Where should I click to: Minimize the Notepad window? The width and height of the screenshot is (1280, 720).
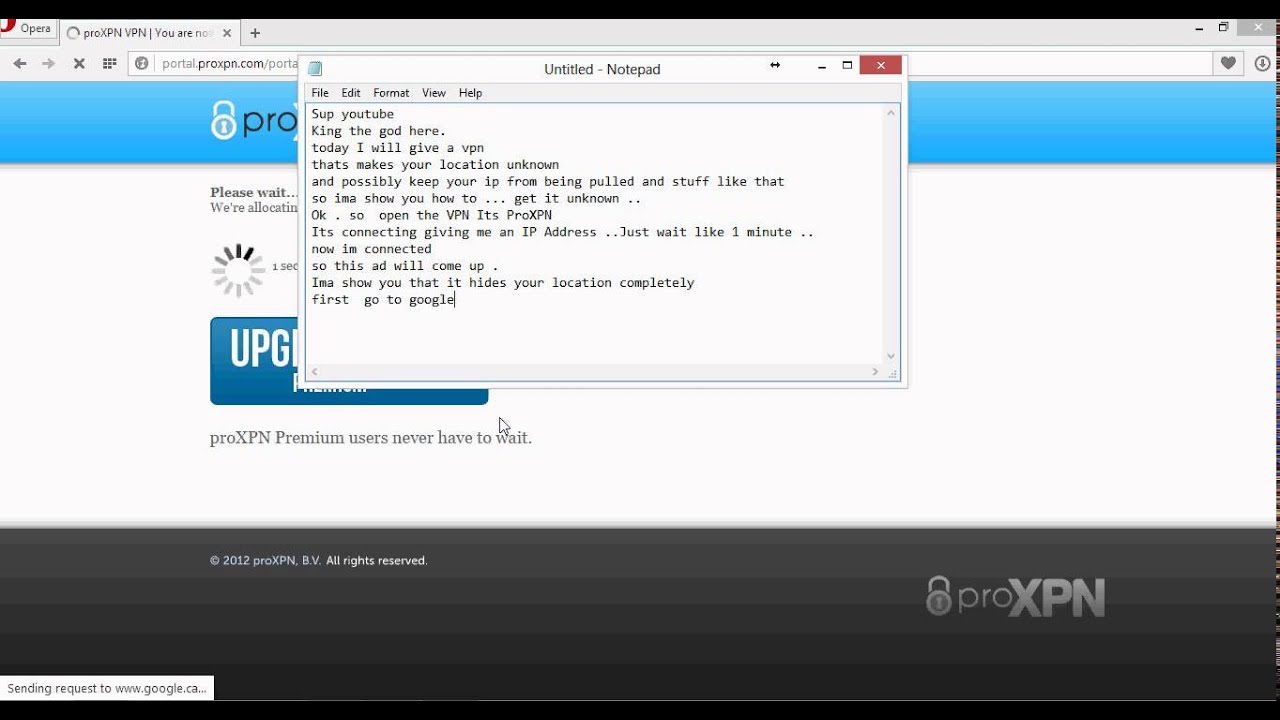tap(822, 66)
